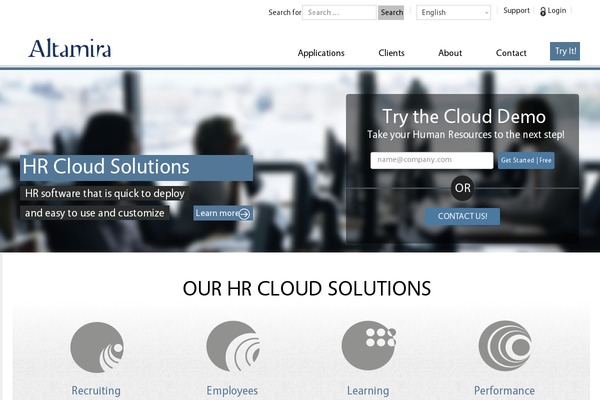600x400 pixels.
Task: Click the Get Started | Free button
Action: pos(526,160)
